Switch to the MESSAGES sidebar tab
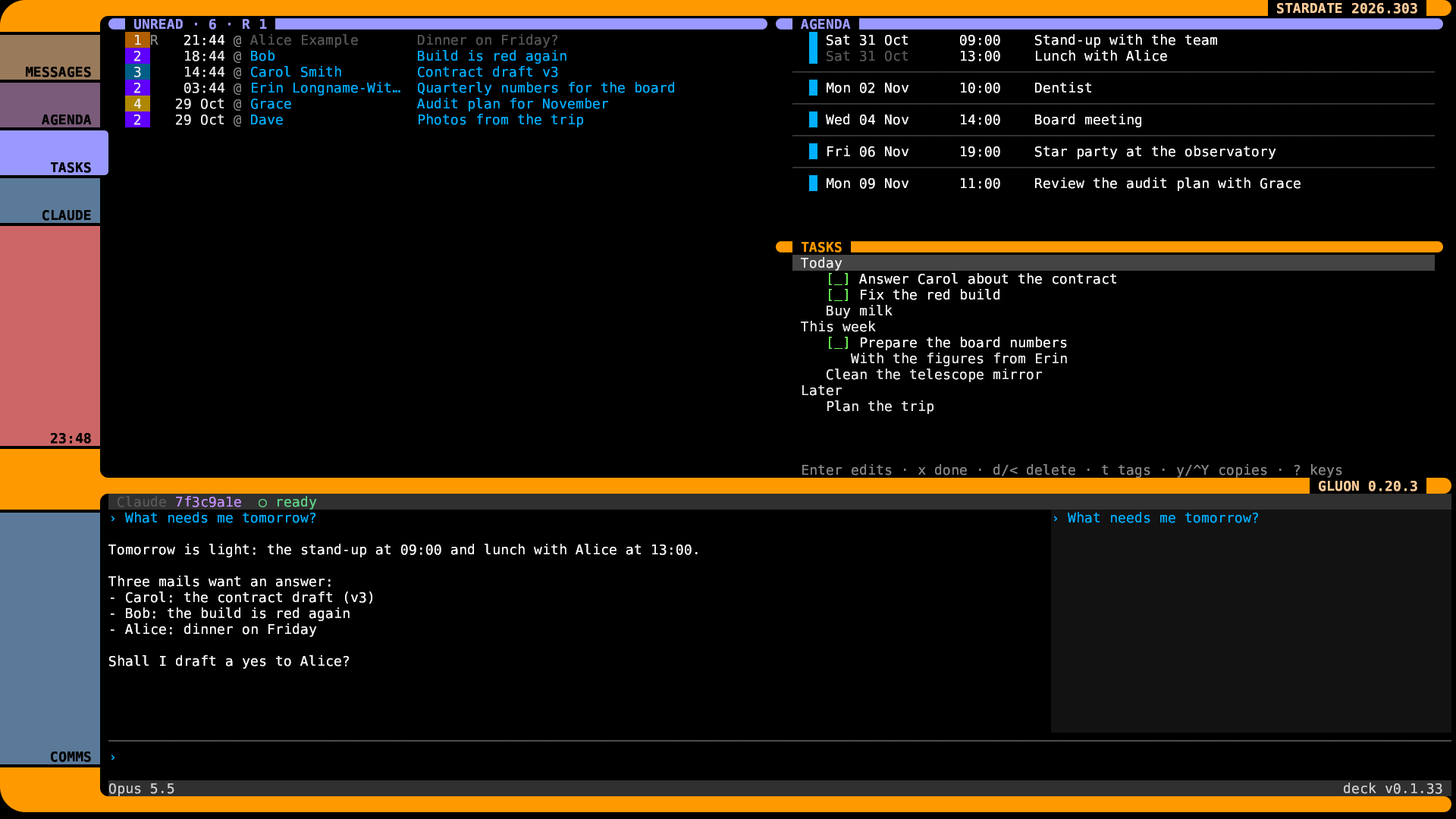The image size is (1456, 819). tap(50, 58)
